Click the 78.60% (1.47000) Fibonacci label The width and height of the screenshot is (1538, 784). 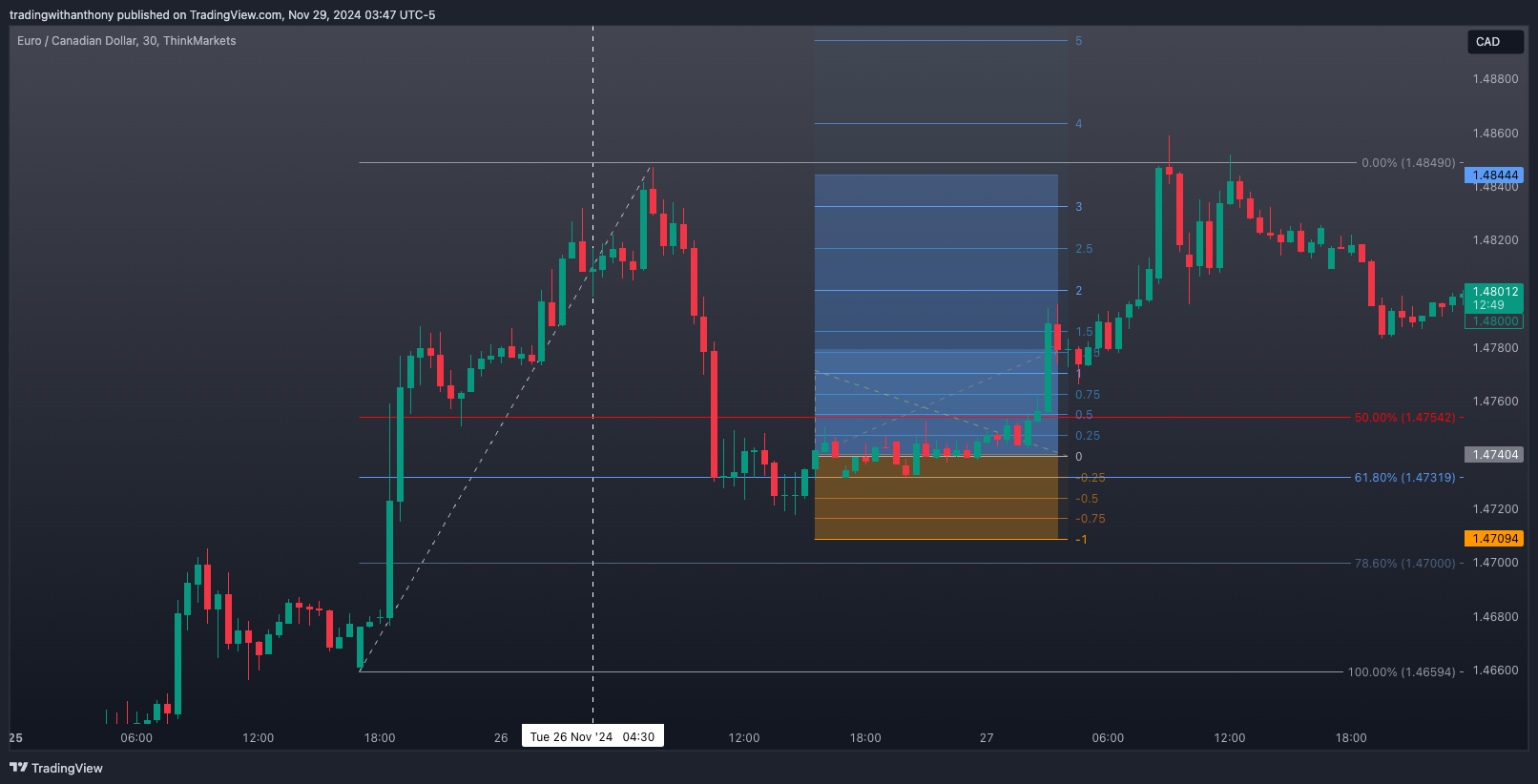click(x=1405, y=564)
